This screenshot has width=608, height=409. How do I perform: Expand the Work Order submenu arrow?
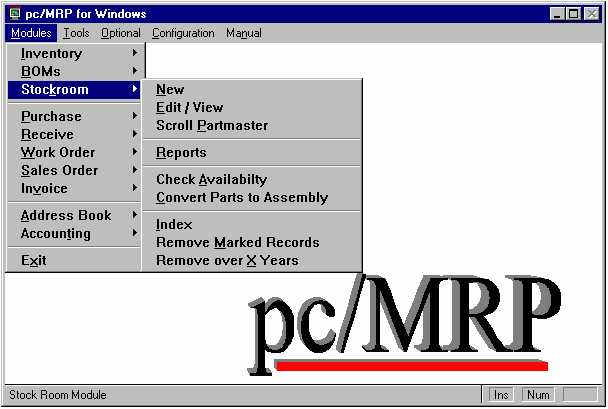pos(135,152)
